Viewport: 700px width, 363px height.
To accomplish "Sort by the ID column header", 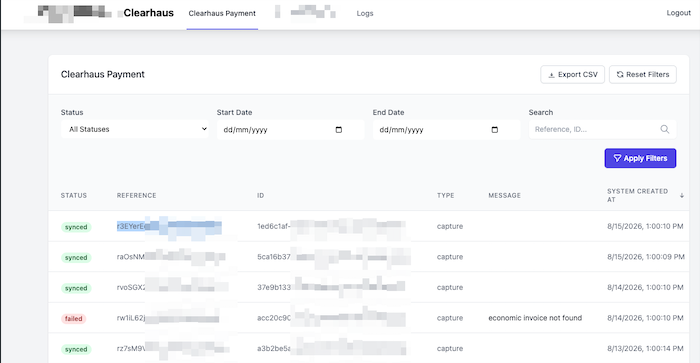I will coord(260,196).
